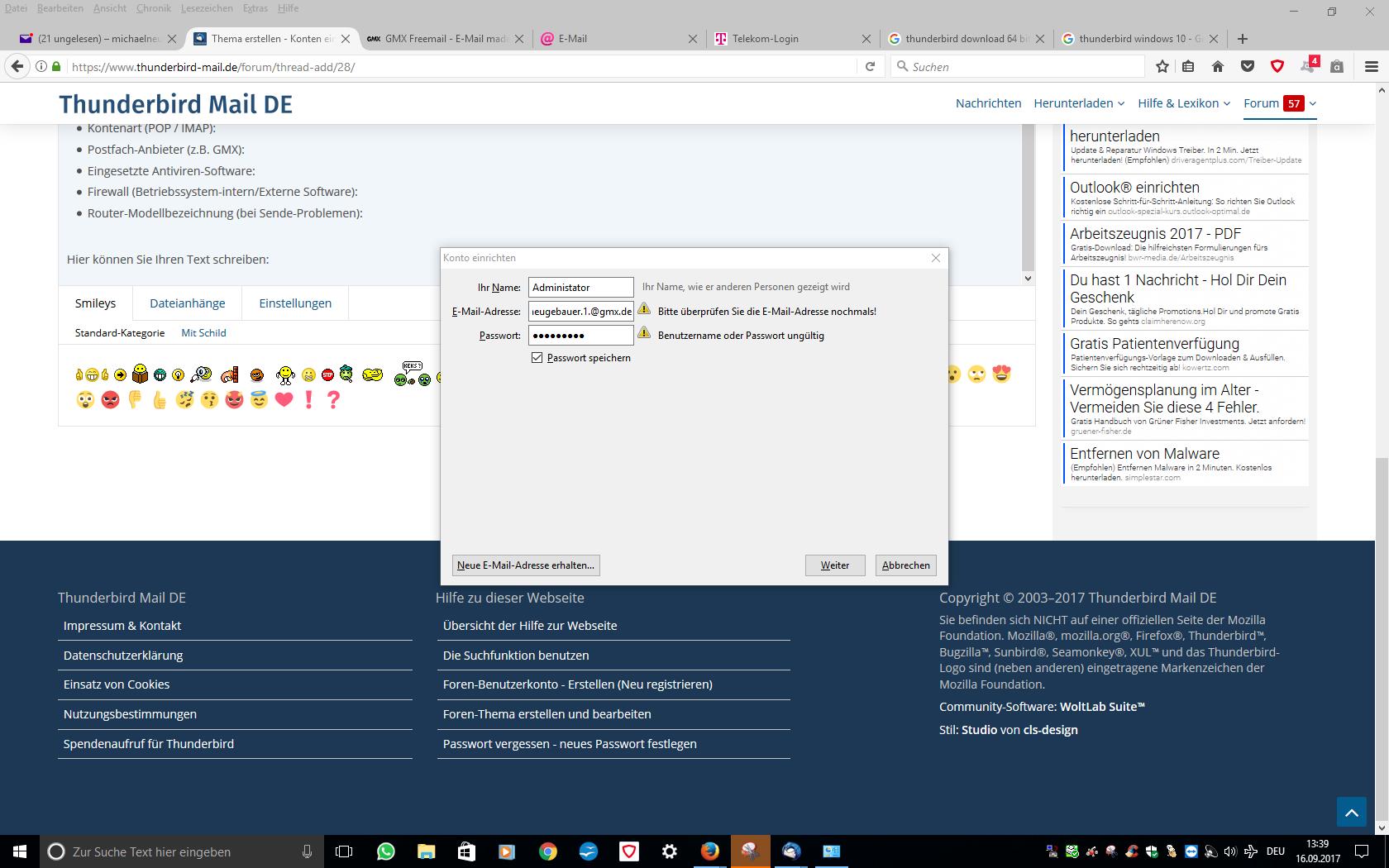
Task: Expand the Herunterladen dropdown menu
Action: tap(1079, 103)
